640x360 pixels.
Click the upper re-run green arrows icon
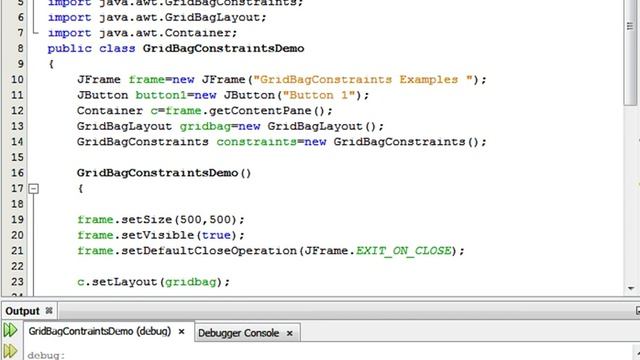click(10, 330)
